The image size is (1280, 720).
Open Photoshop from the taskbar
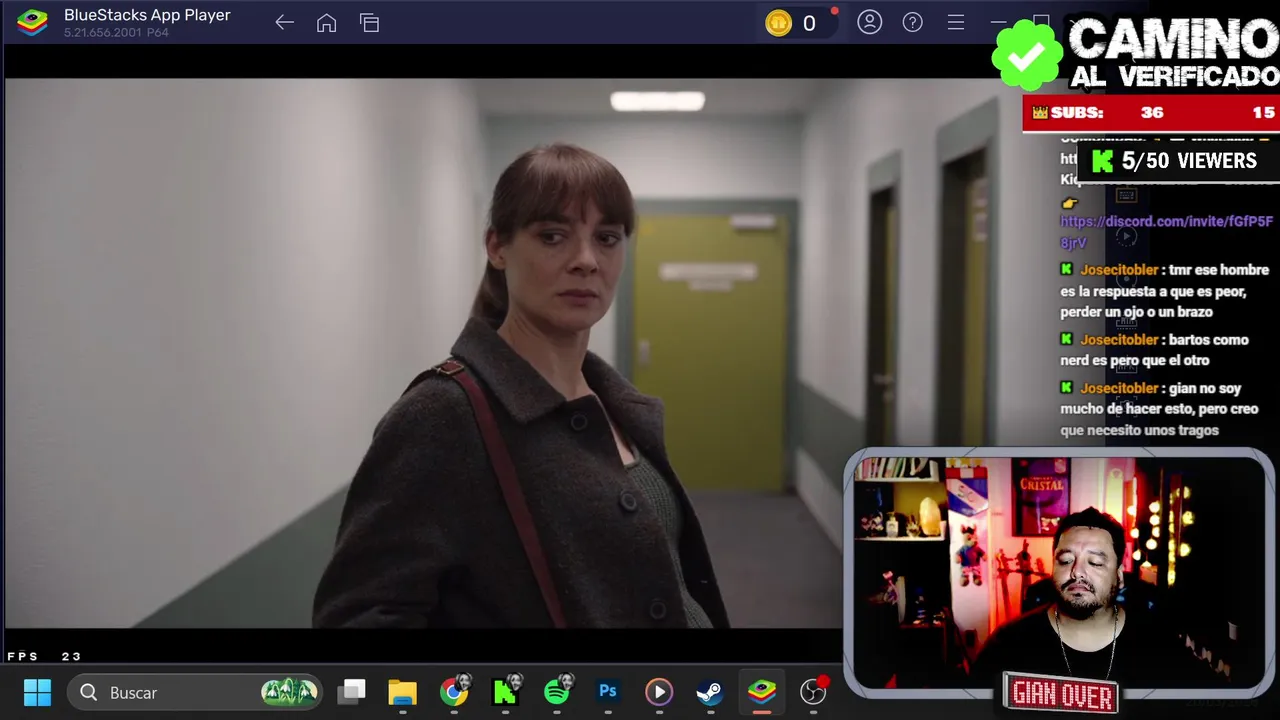click(x=608, y=692)
